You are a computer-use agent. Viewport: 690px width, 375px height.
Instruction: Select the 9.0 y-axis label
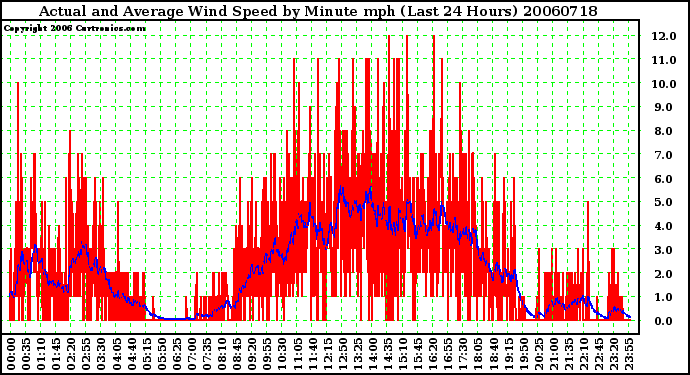[x=664, y=107]
